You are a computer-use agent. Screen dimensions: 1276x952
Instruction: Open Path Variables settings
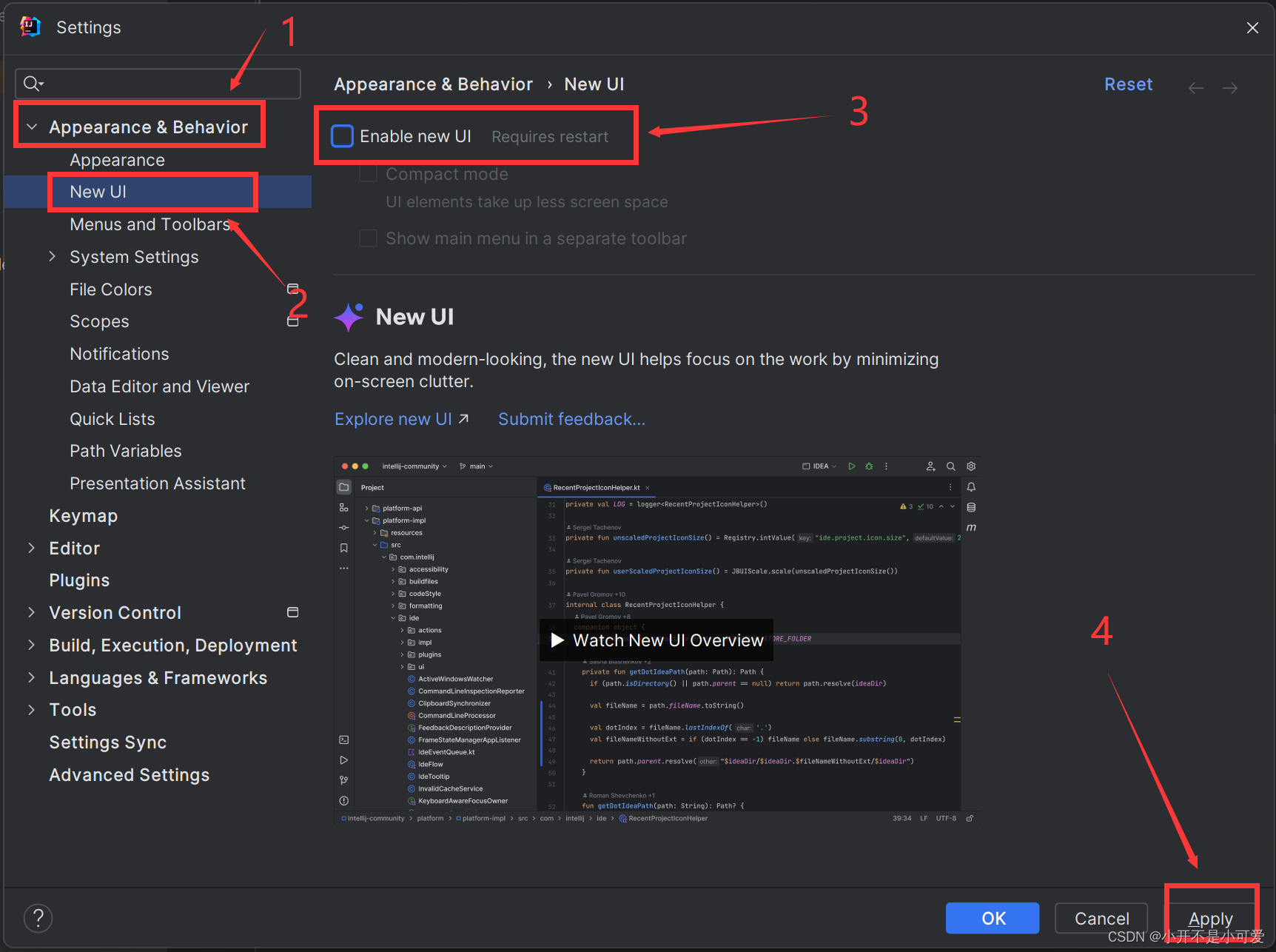[126, 451]
